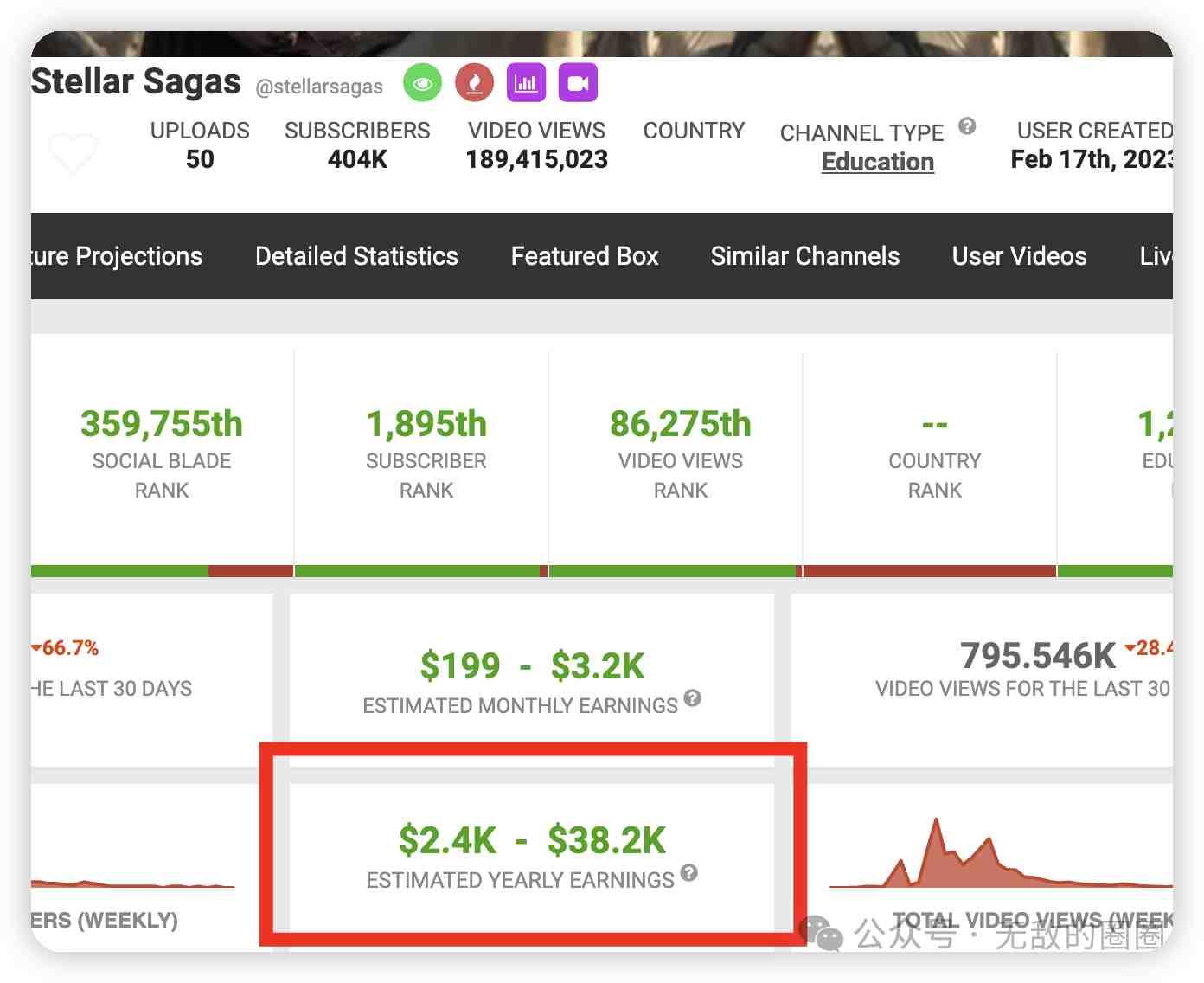Viewport: 1204px width, 983px height.
Task: Click the Social Blade Rank progress bar
Action: pyautogui.click(x=162, y=571)
